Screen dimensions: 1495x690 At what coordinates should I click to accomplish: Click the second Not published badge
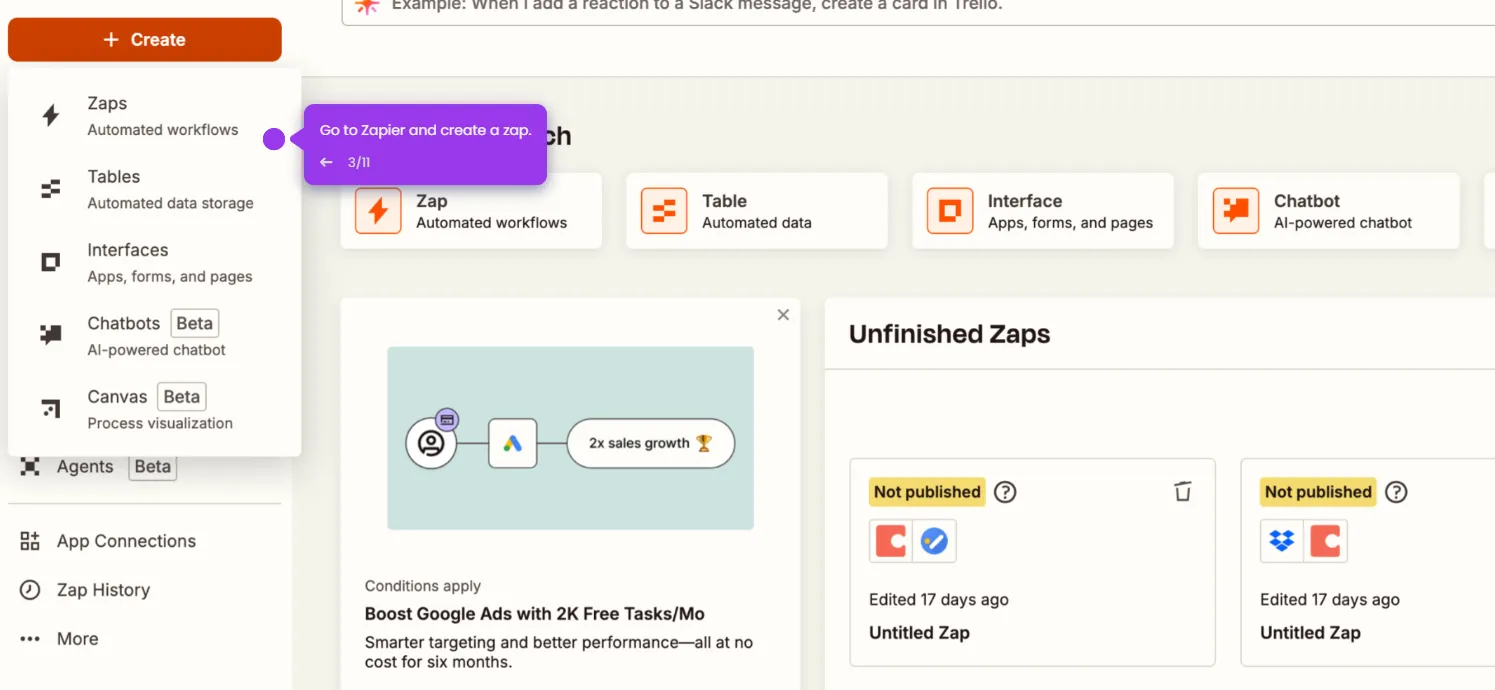coord(1318,492)
